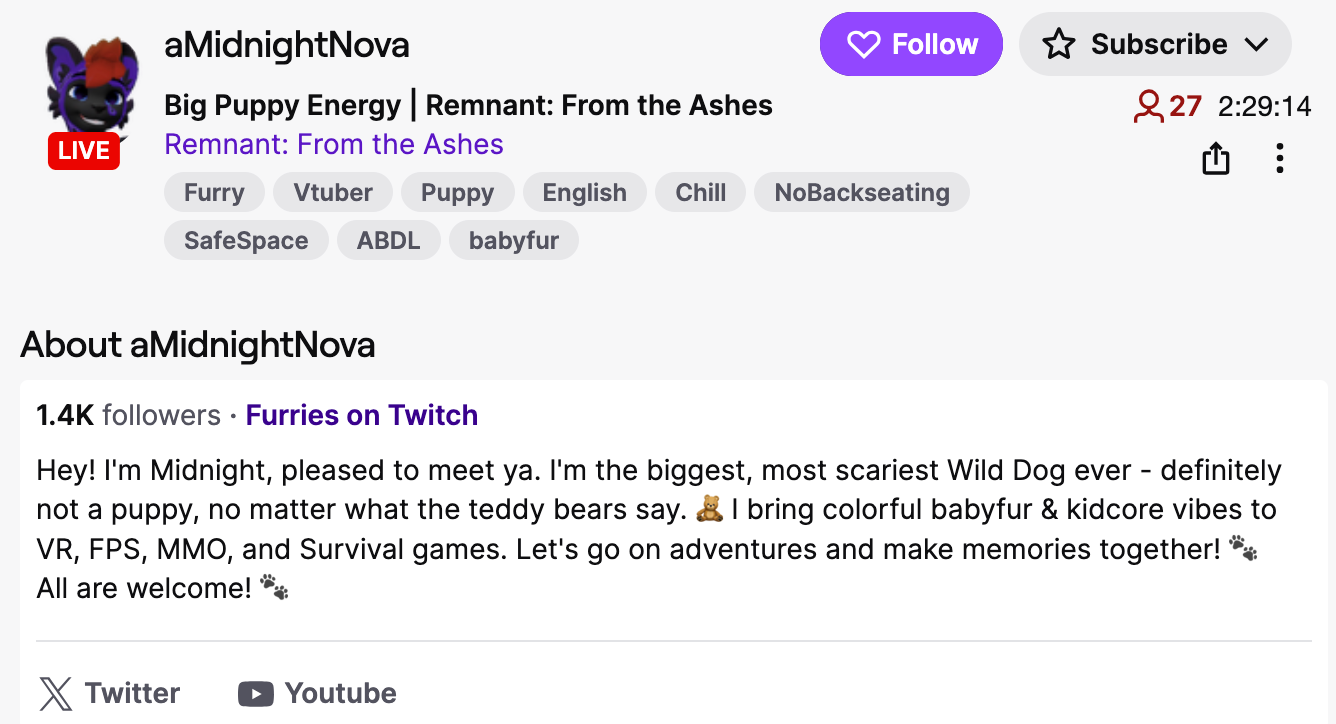Click the Puppy tag pill
The height and width of the screenshot is (724, 1336).
(457, 193)
